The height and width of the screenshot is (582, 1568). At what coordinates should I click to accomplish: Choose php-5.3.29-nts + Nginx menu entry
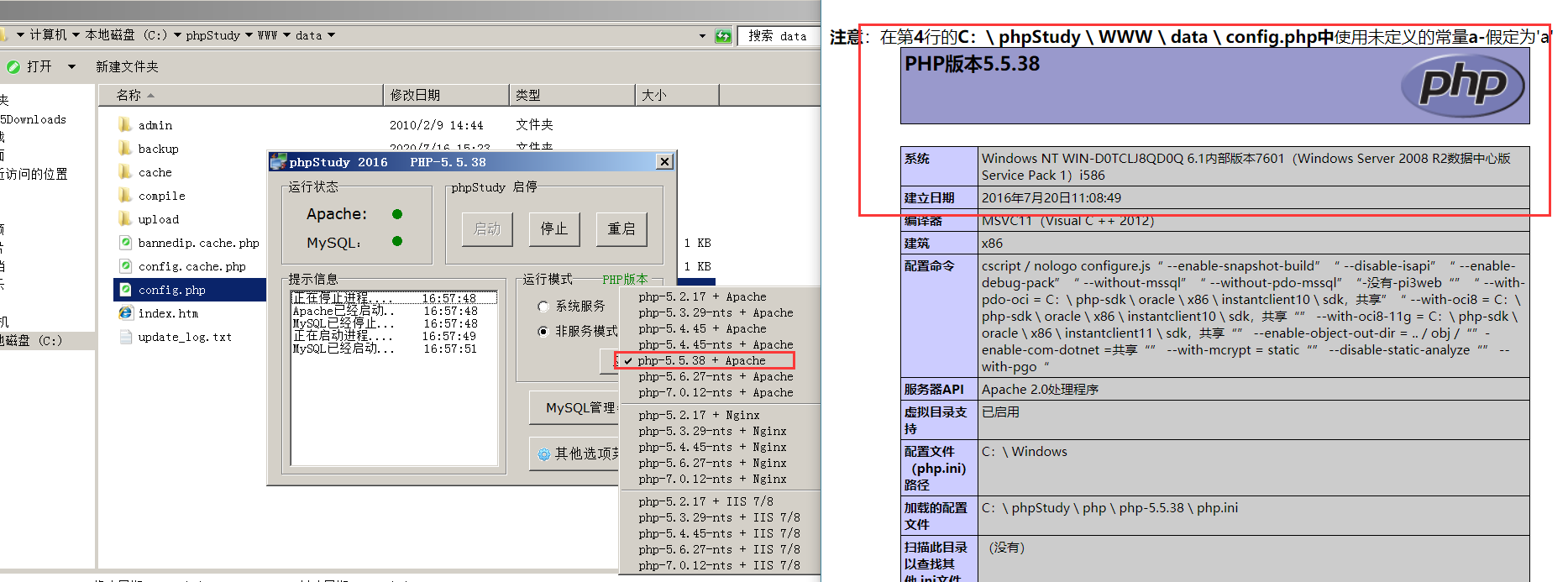[x=711, y=431]
